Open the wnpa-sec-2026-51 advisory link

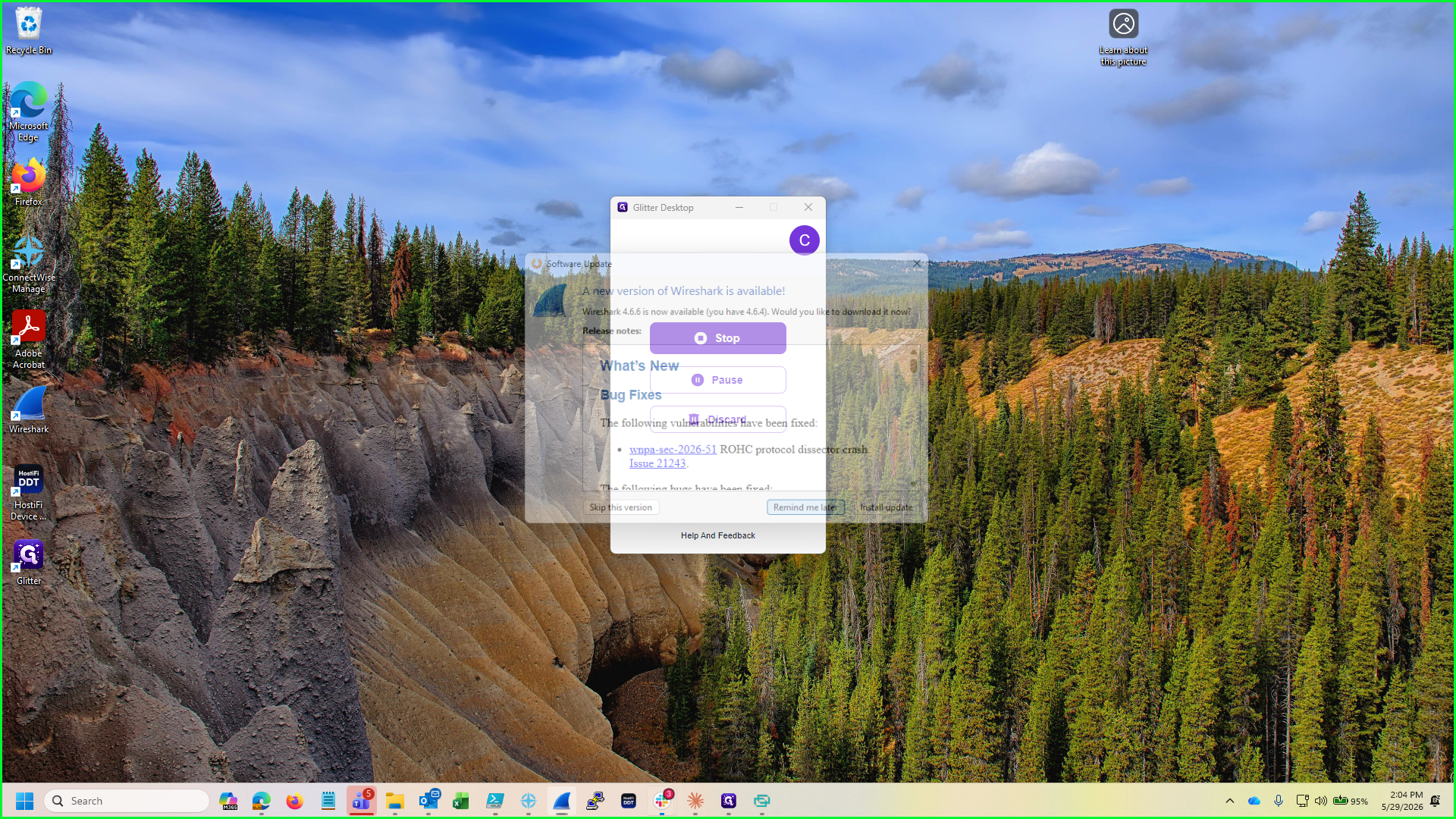(673, 449)
